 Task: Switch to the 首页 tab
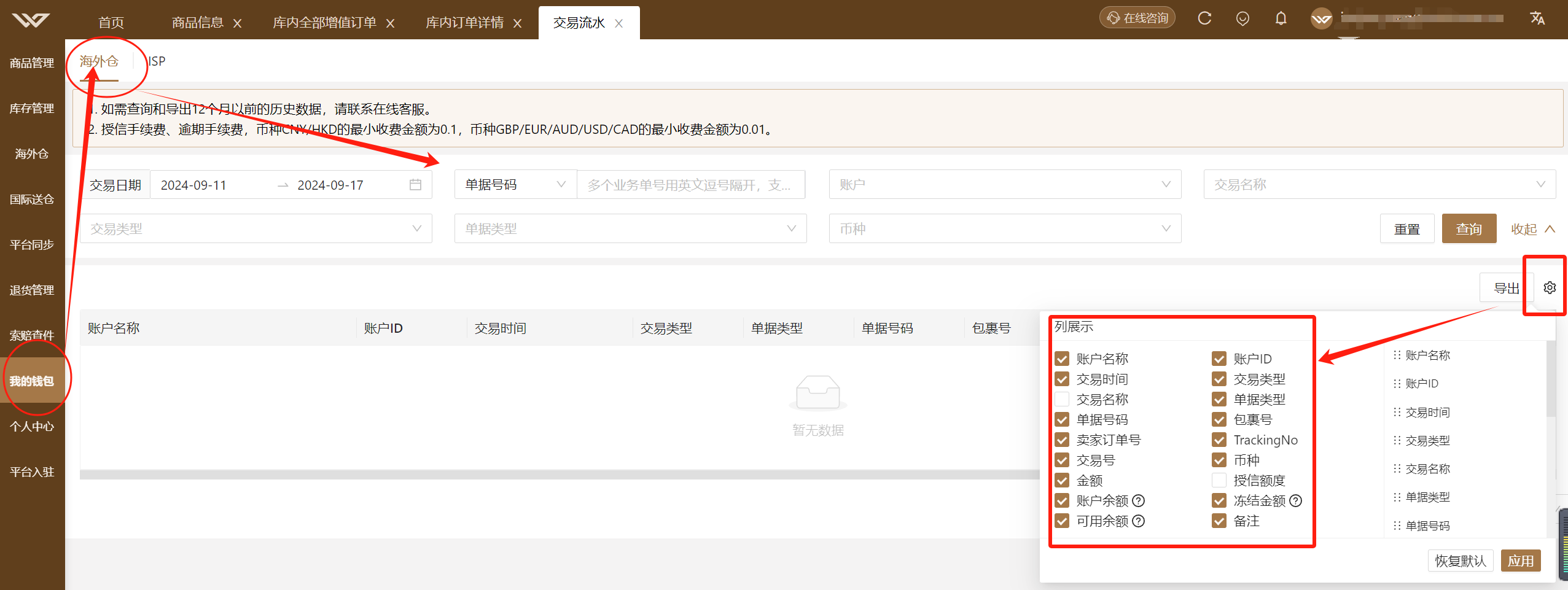tap(111, 23)
